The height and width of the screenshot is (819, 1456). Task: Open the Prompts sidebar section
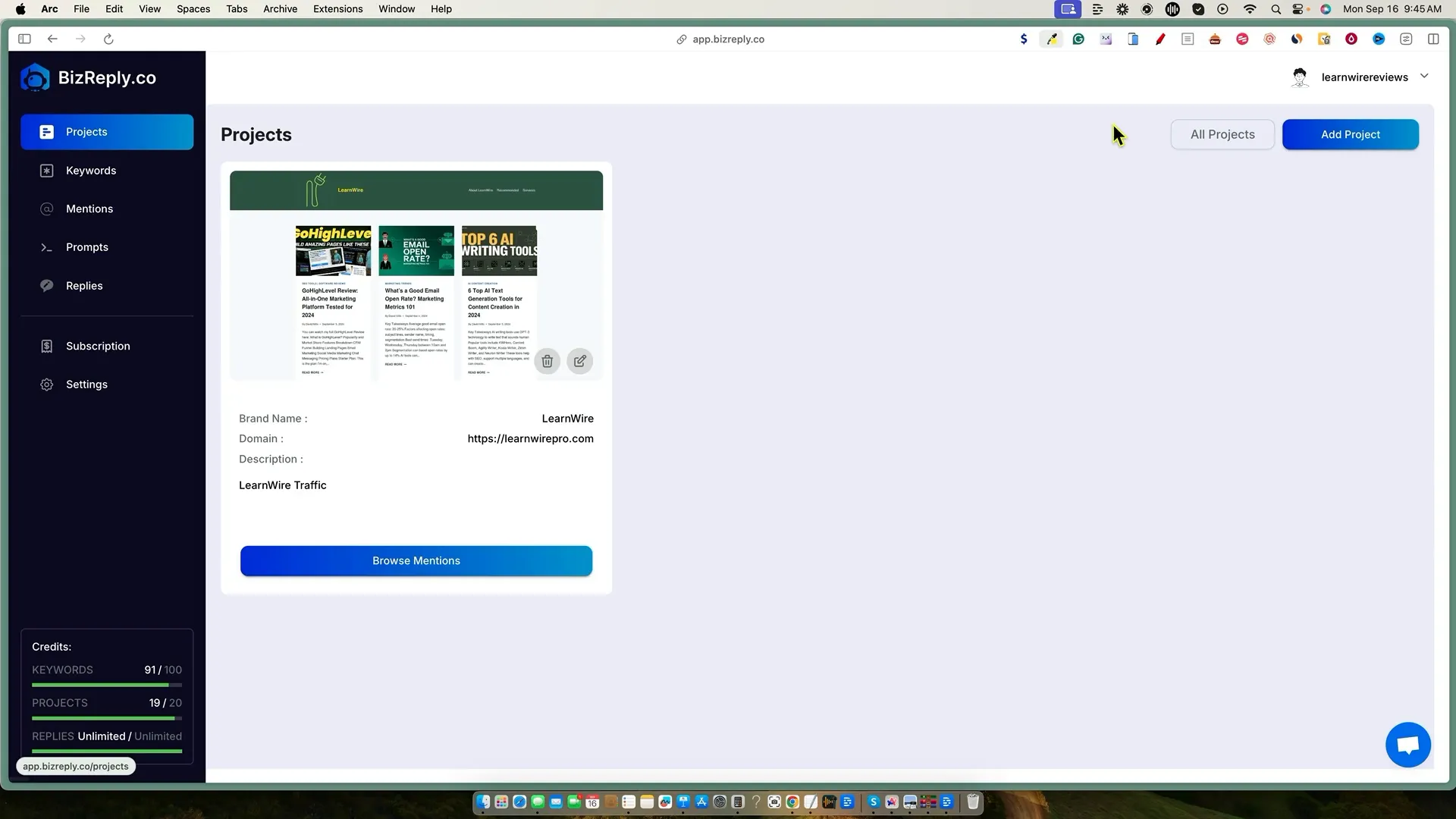pyautogui.click(x=87, y=247)
